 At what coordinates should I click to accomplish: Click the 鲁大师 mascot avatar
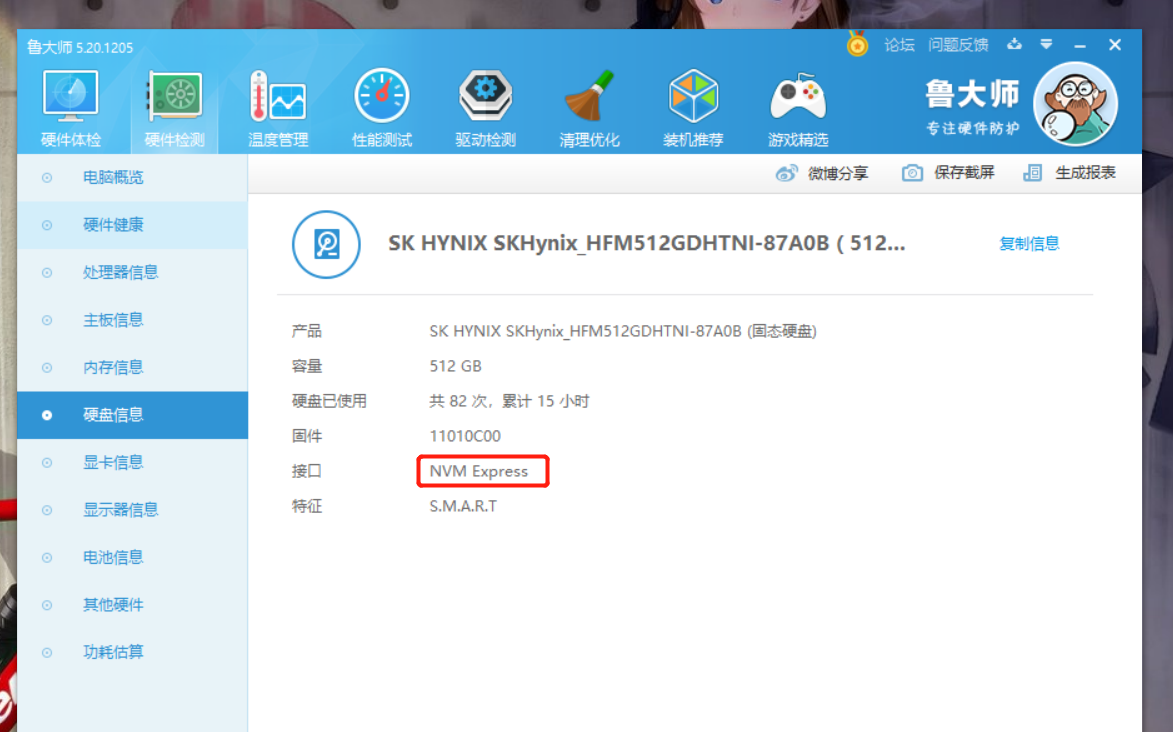pos(1075,104)
